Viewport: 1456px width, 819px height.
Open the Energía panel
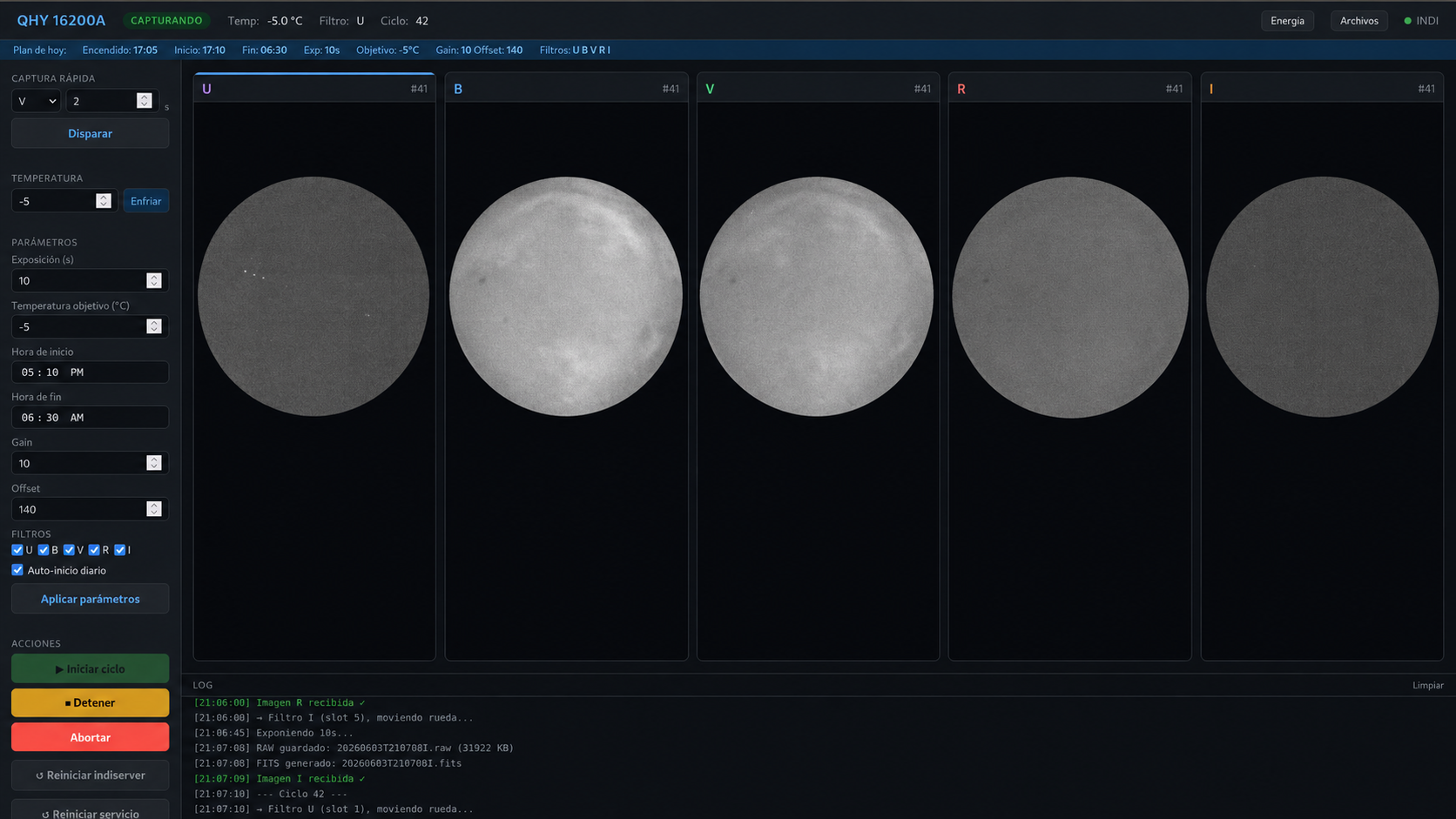point(1287,21)
